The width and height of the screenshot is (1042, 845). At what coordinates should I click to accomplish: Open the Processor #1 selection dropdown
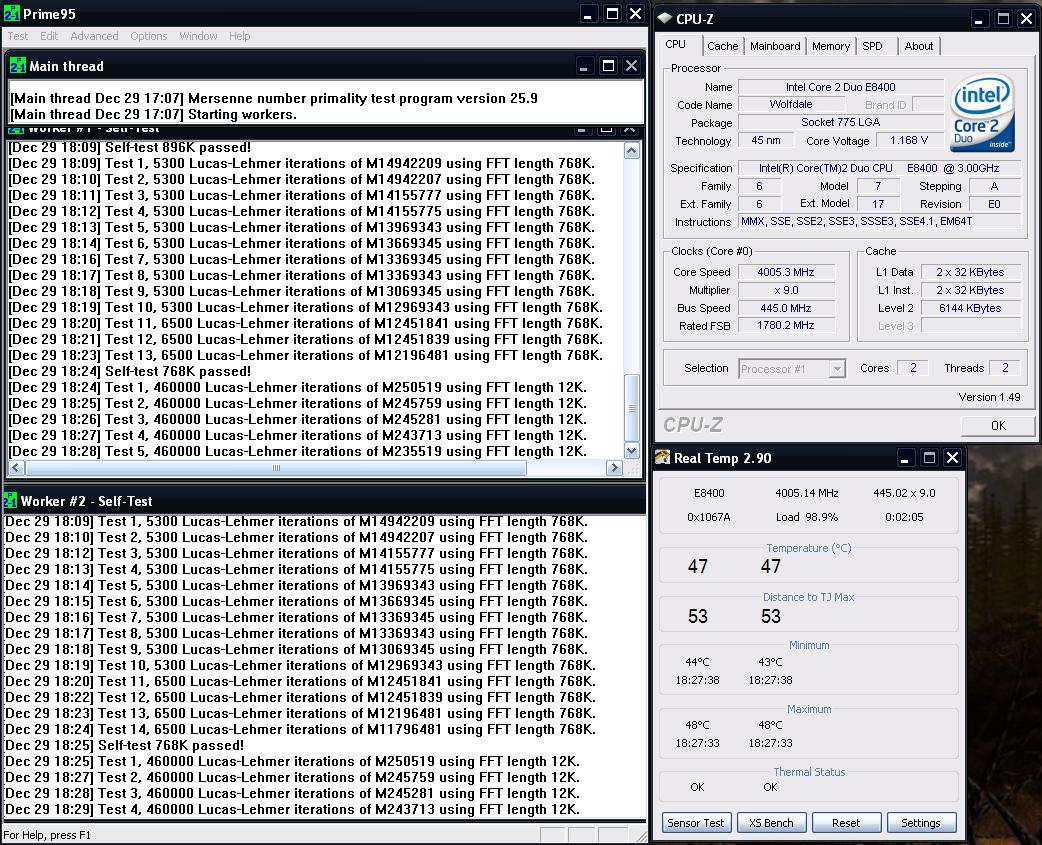(x=791, y=369)
